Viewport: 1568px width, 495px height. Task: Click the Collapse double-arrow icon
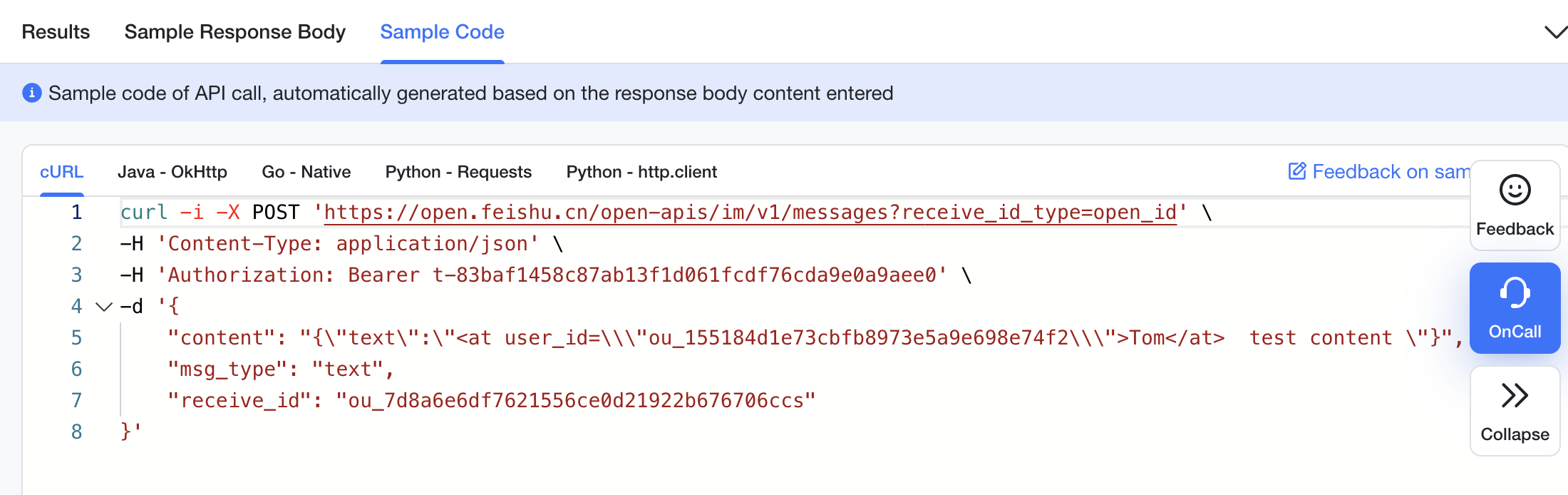click(1515, 395)
